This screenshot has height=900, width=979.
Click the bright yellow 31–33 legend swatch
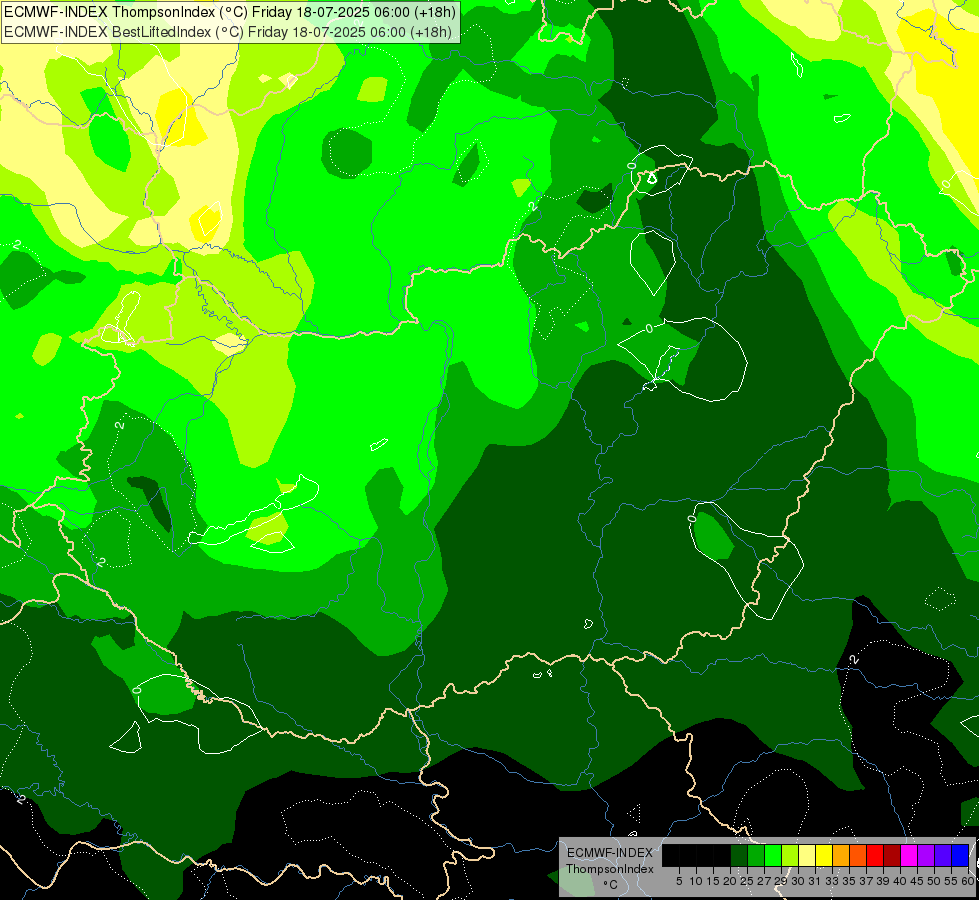[x=824, y=855]
